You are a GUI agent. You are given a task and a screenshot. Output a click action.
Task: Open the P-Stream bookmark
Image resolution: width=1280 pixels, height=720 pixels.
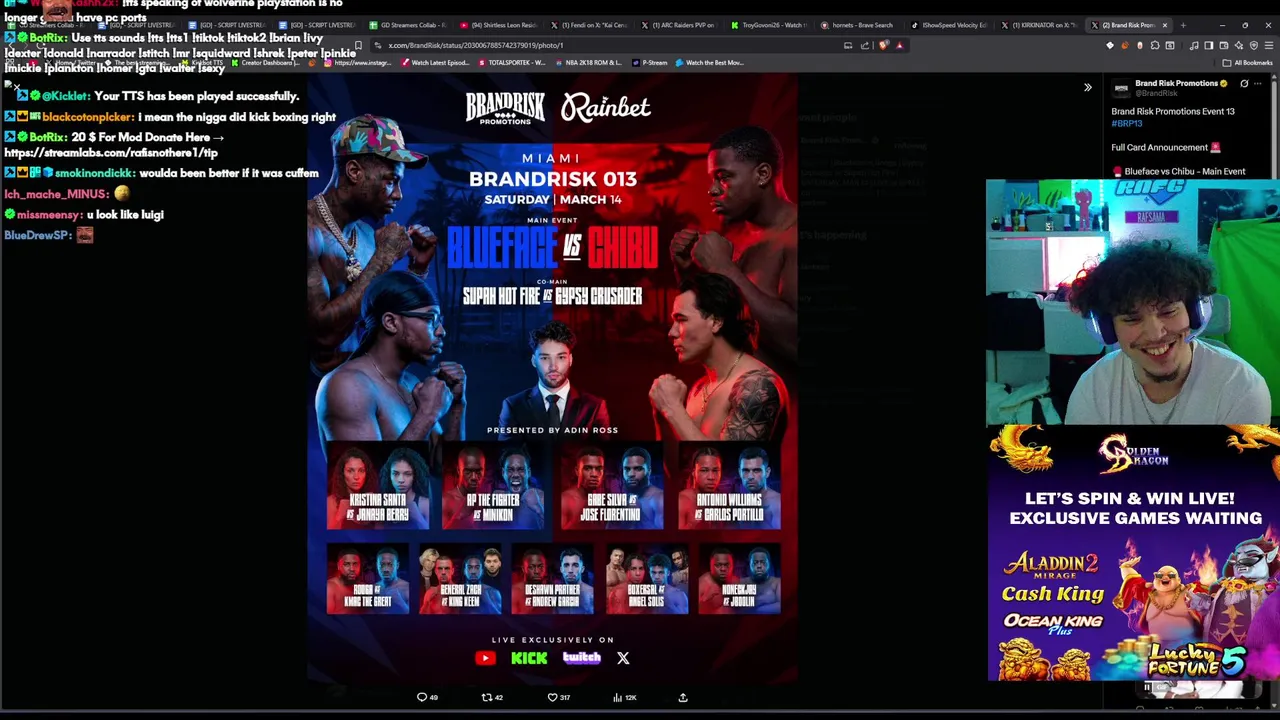650,62
